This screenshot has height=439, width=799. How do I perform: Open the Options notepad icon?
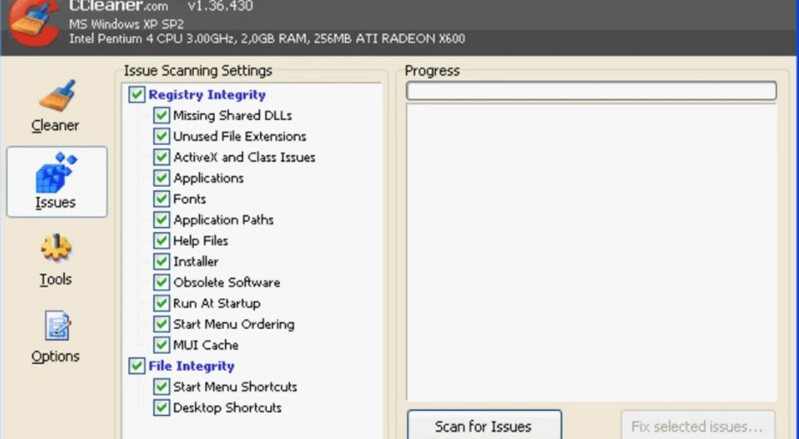click(x=56, y=326)
